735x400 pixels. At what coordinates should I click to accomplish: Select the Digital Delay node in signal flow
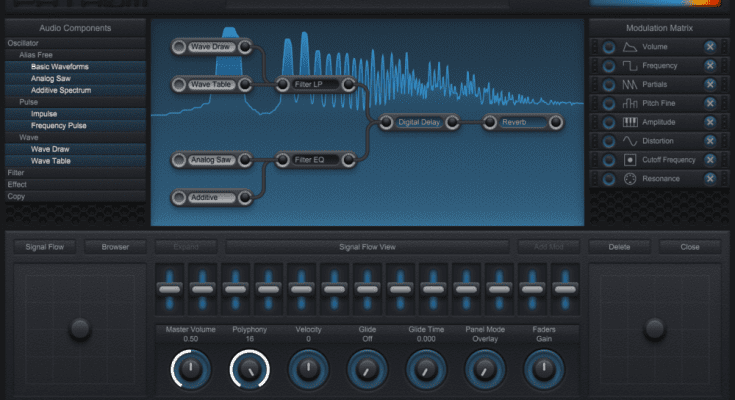(x=418, y=122)
